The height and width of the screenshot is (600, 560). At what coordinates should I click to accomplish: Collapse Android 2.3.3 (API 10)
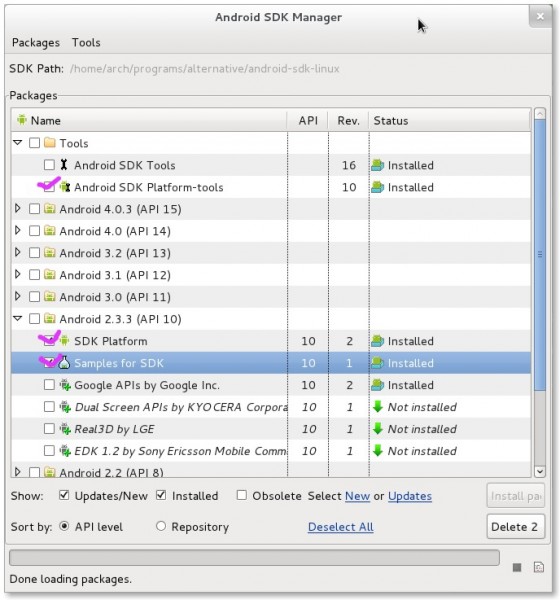pos(18,318)
